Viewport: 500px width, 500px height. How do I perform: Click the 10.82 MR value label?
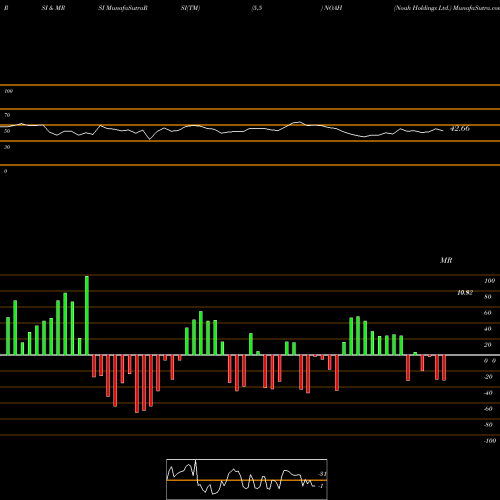click(465, 293)
